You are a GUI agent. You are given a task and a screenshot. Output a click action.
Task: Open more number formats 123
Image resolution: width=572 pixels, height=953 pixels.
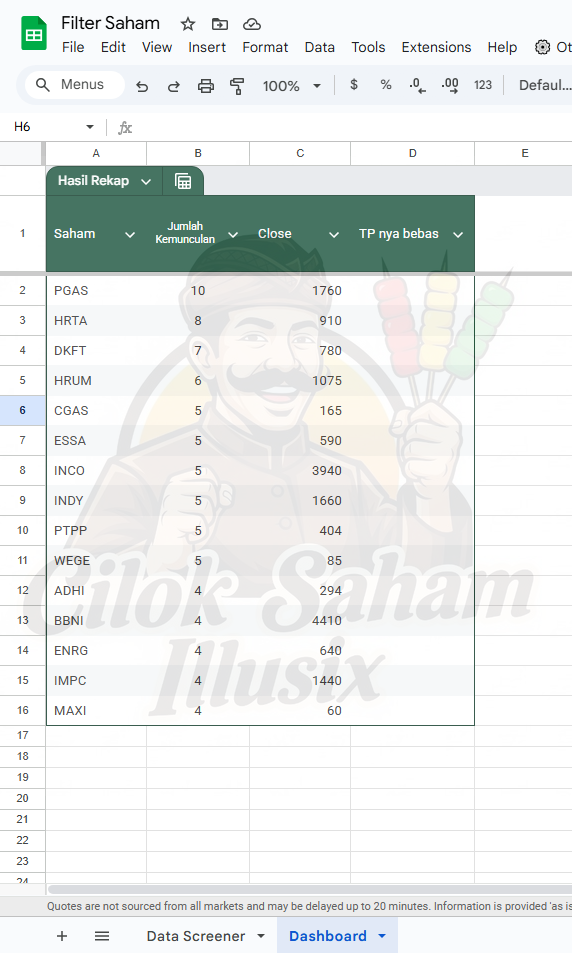click(483, 85)
